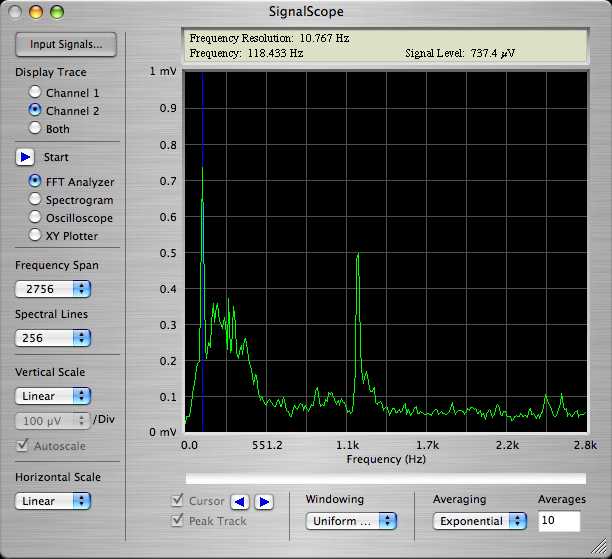The width and height of the screenshot is (612, 559).
Task: Switch to FFT Analyzer mode
Action: 36,182
